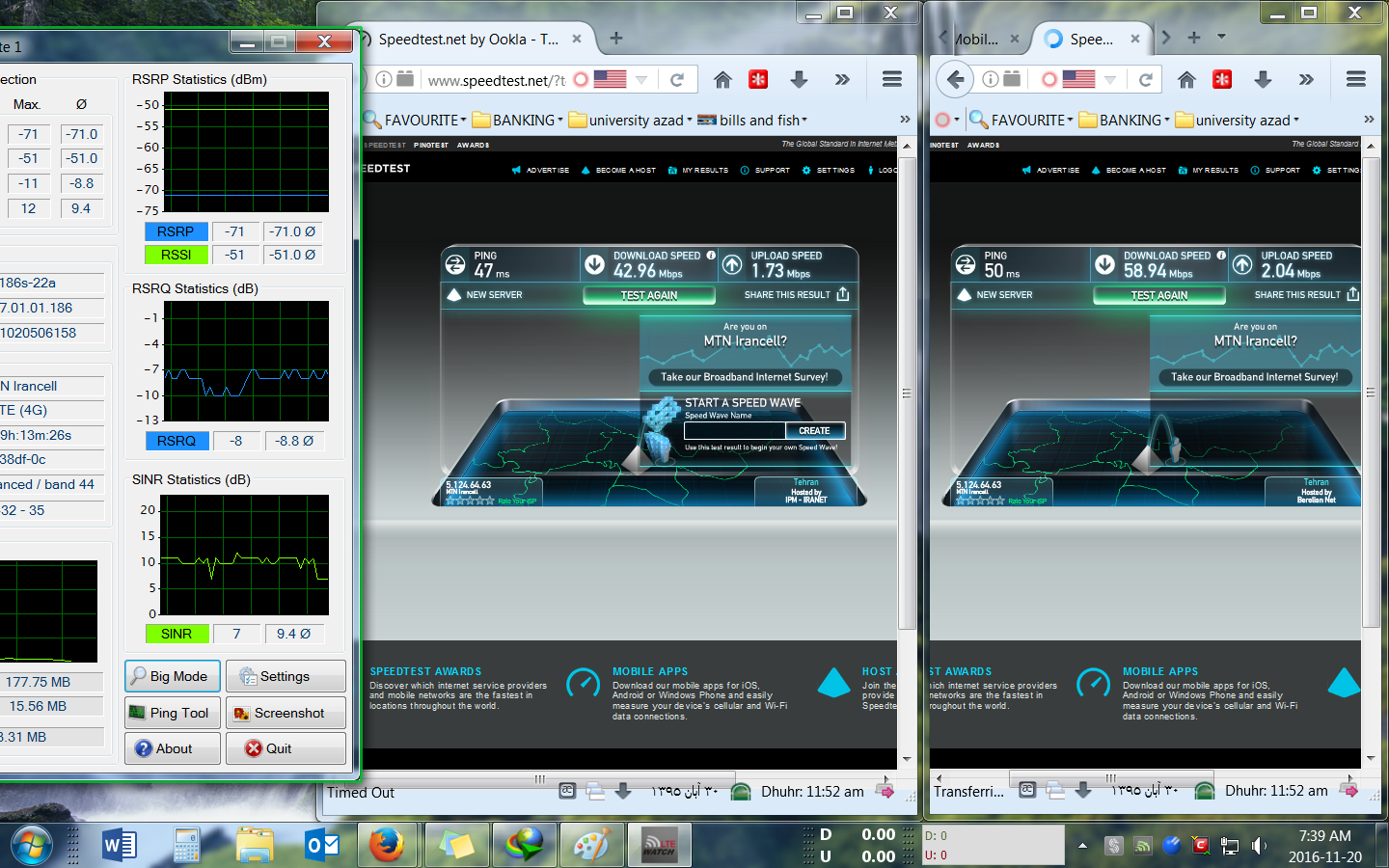Click Quit button in LTE monitor
This screenshot has height=868, width=1389.
click(286, 748)
